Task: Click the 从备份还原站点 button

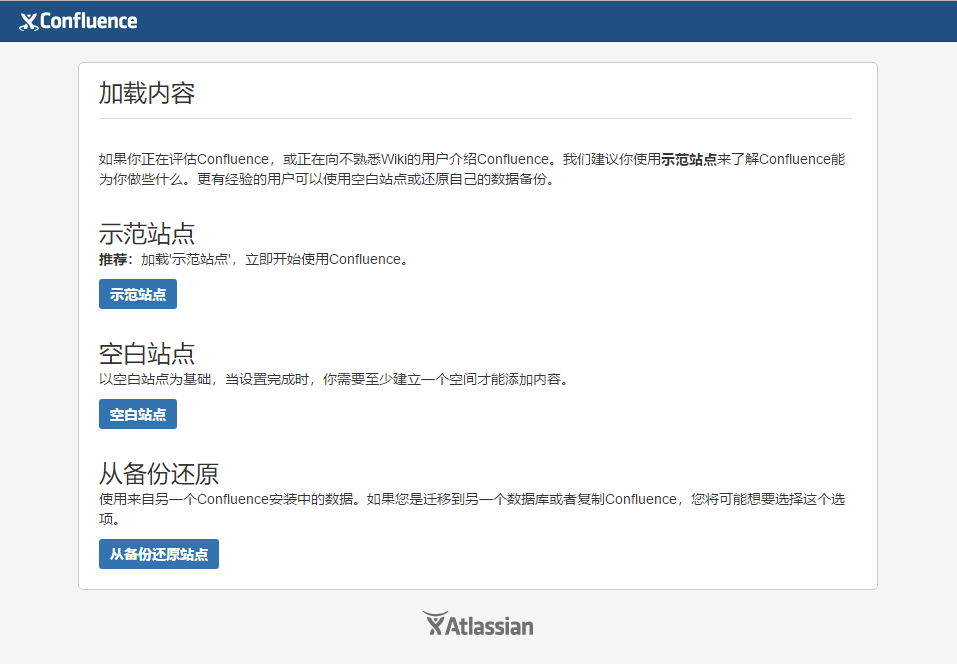Action: (x=159, y=554)
